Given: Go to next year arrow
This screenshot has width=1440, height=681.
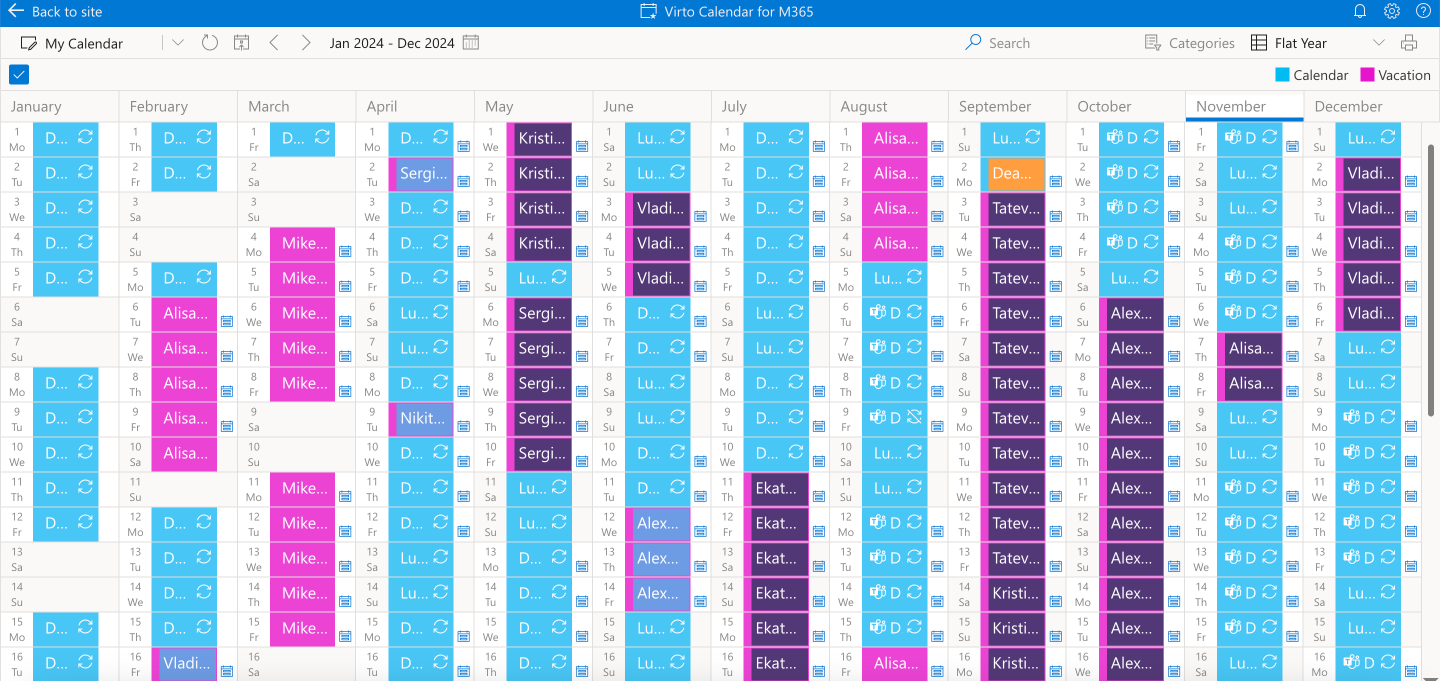Looking at the screenshot, I should (x=306, y=43).
